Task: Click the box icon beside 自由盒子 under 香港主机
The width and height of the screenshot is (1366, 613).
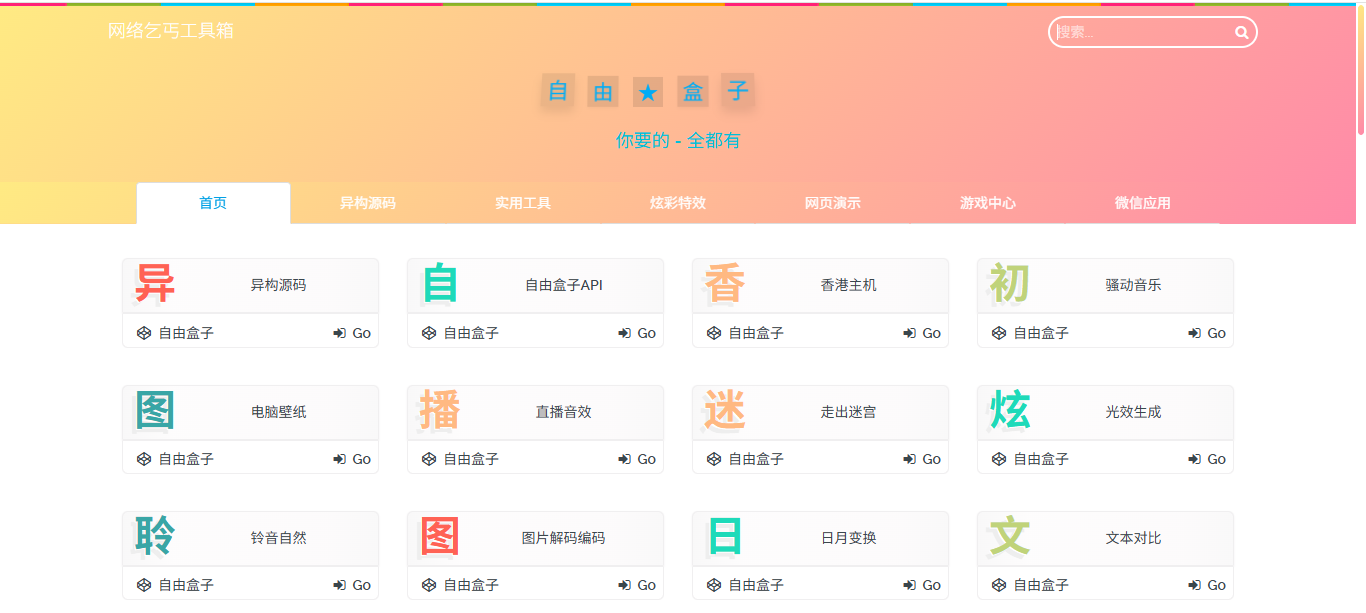Action: coord(713,333)
